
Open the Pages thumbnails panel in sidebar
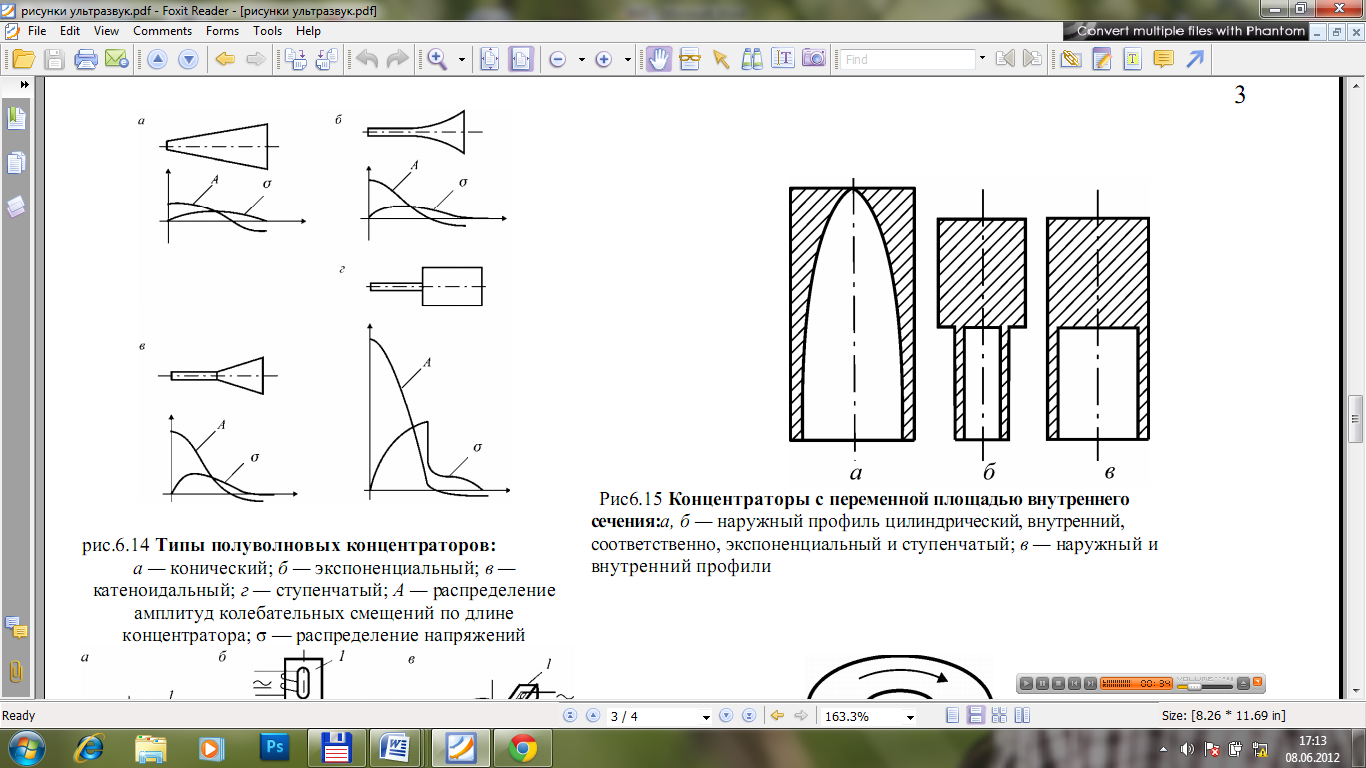click(16, 163)
